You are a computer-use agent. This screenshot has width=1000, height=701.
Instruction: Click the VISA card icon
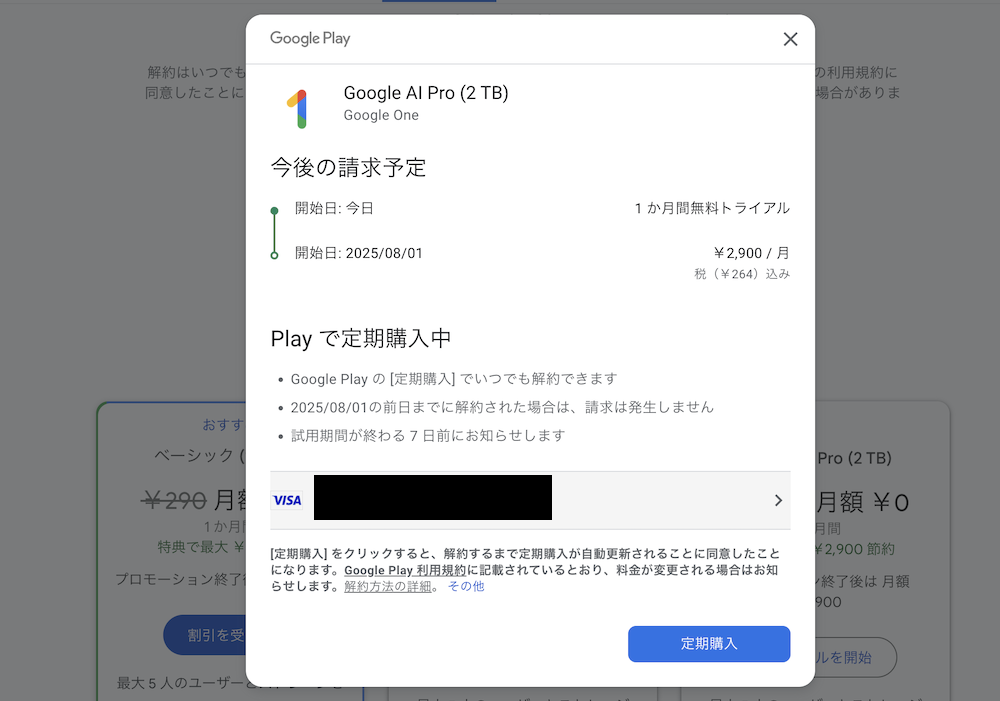tap(287, 501)
